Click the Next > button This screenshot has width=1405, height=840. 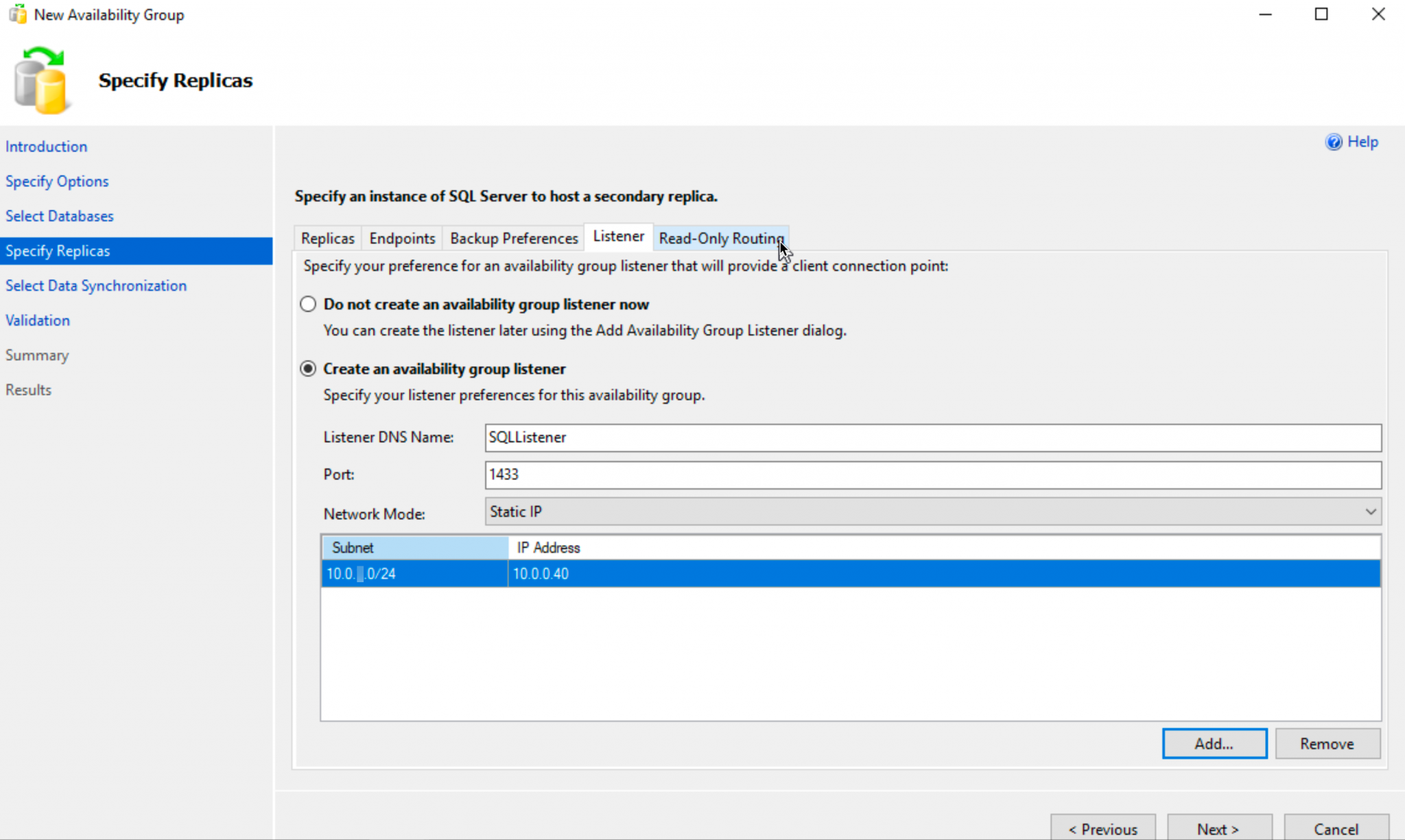[1218, 829]
